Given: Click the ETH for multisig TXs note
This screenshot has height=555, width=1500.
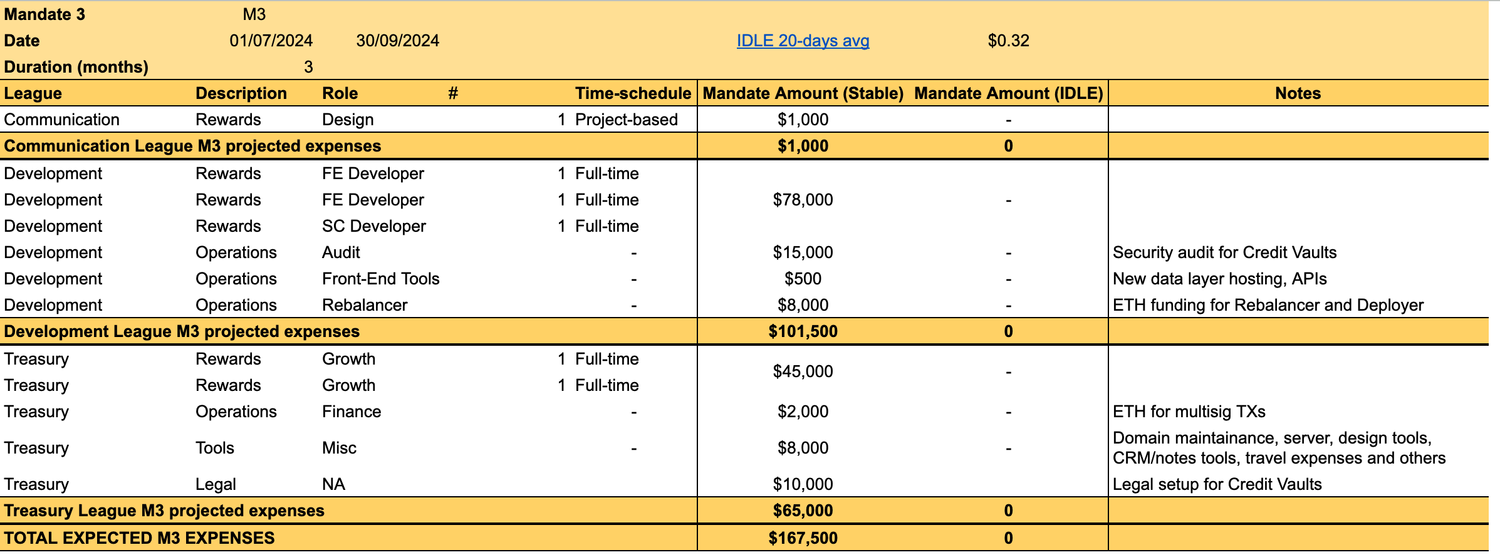Looking at the screenshot, I should pyautogui.click(x=1189, y=412).
